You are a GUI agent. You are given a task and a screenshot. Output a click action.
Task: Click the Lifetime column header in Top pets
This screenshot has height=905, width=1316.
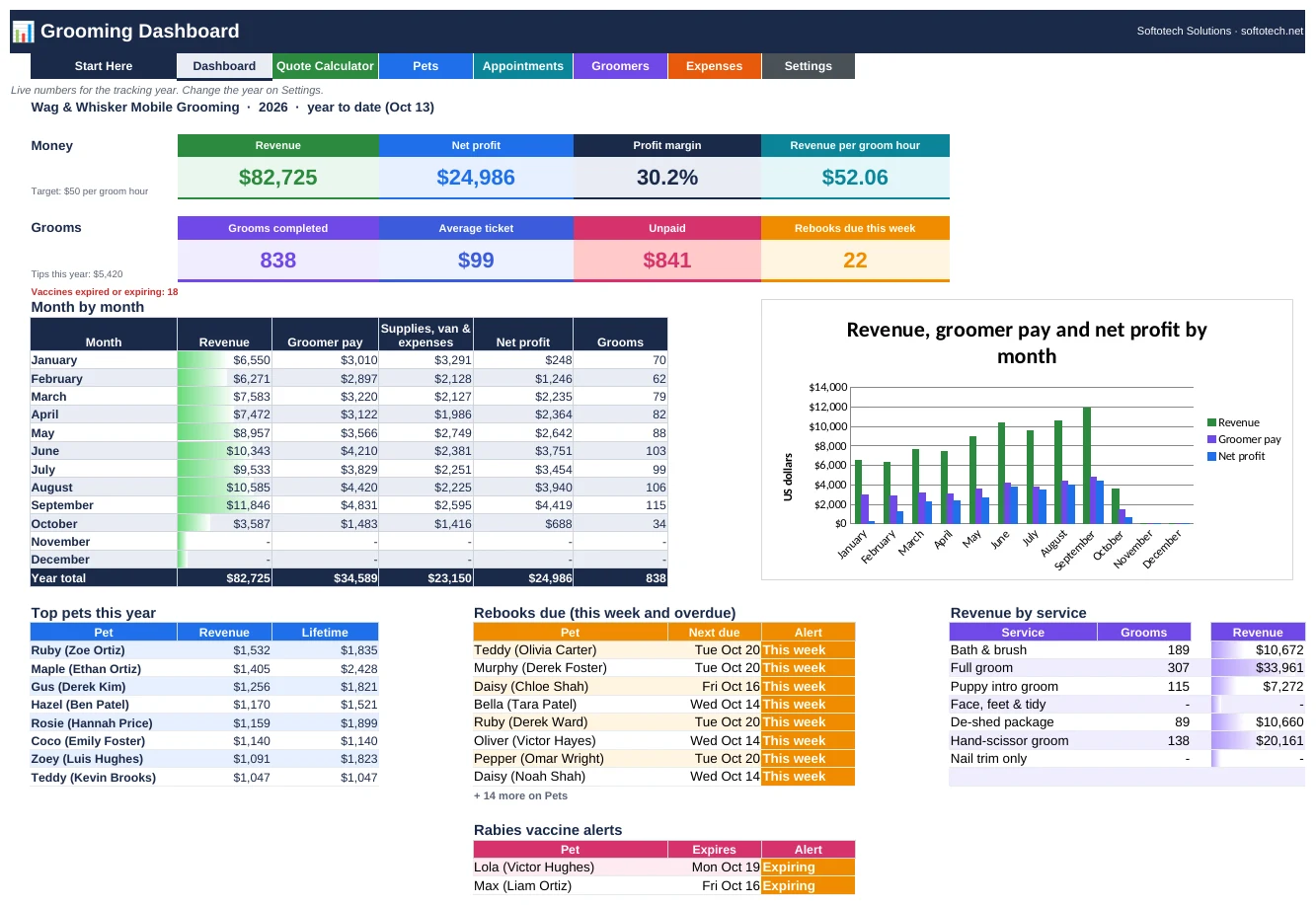325,633
